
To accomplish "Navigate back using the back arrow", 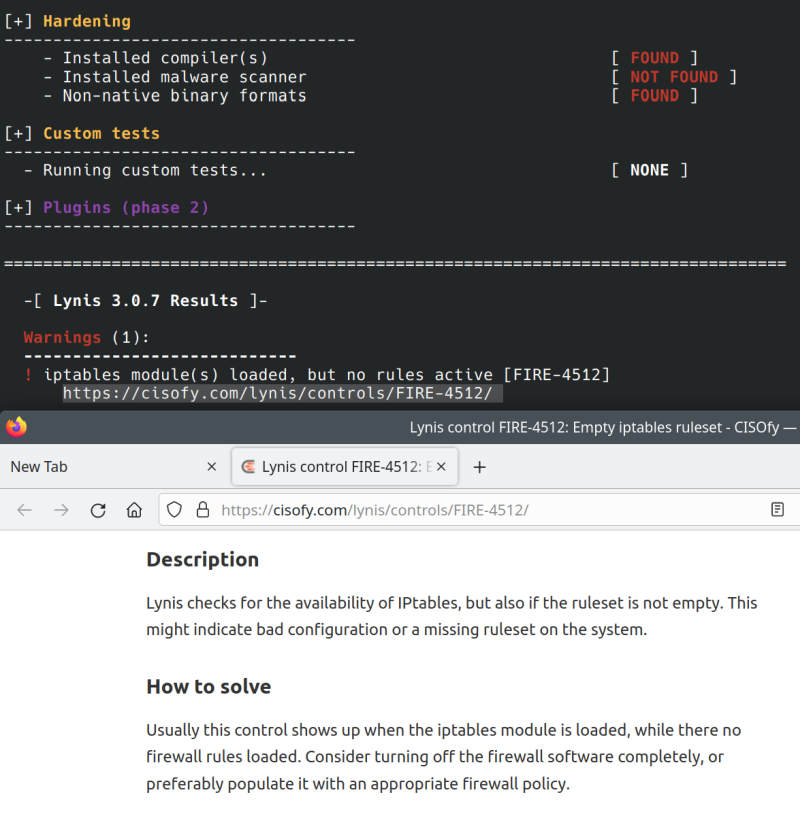I will 24,510.
